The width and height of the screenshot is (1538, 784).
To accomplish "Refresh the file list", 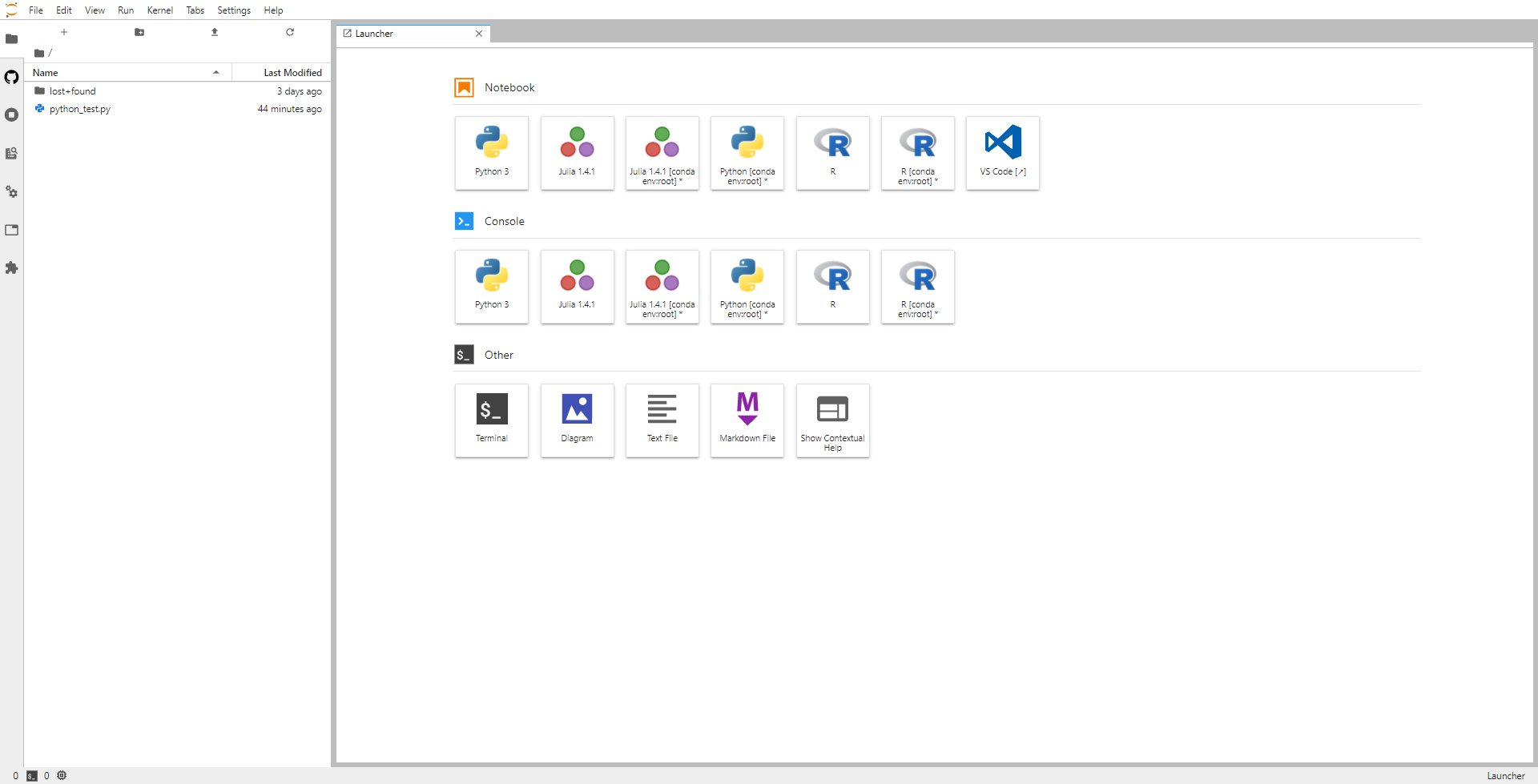I will 290,32.
